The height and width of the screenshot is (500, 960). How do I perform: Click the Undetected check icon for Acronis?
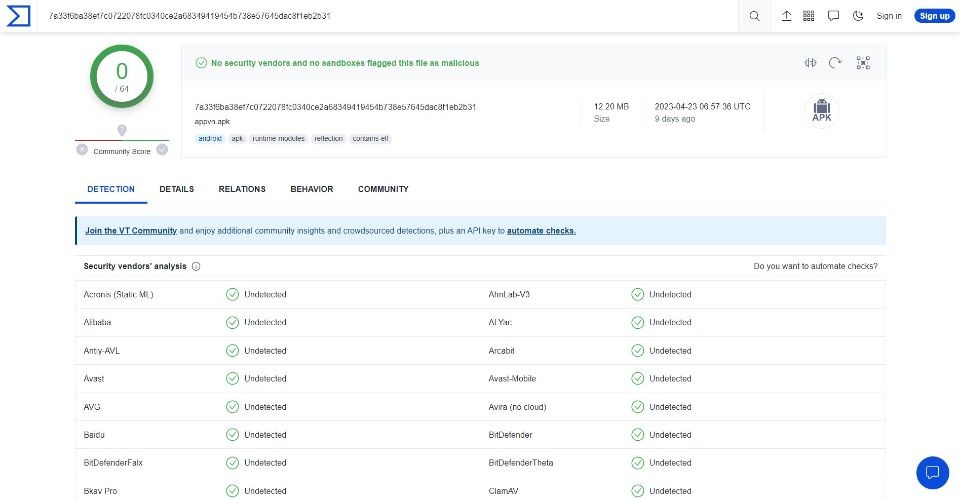[232, 294]
